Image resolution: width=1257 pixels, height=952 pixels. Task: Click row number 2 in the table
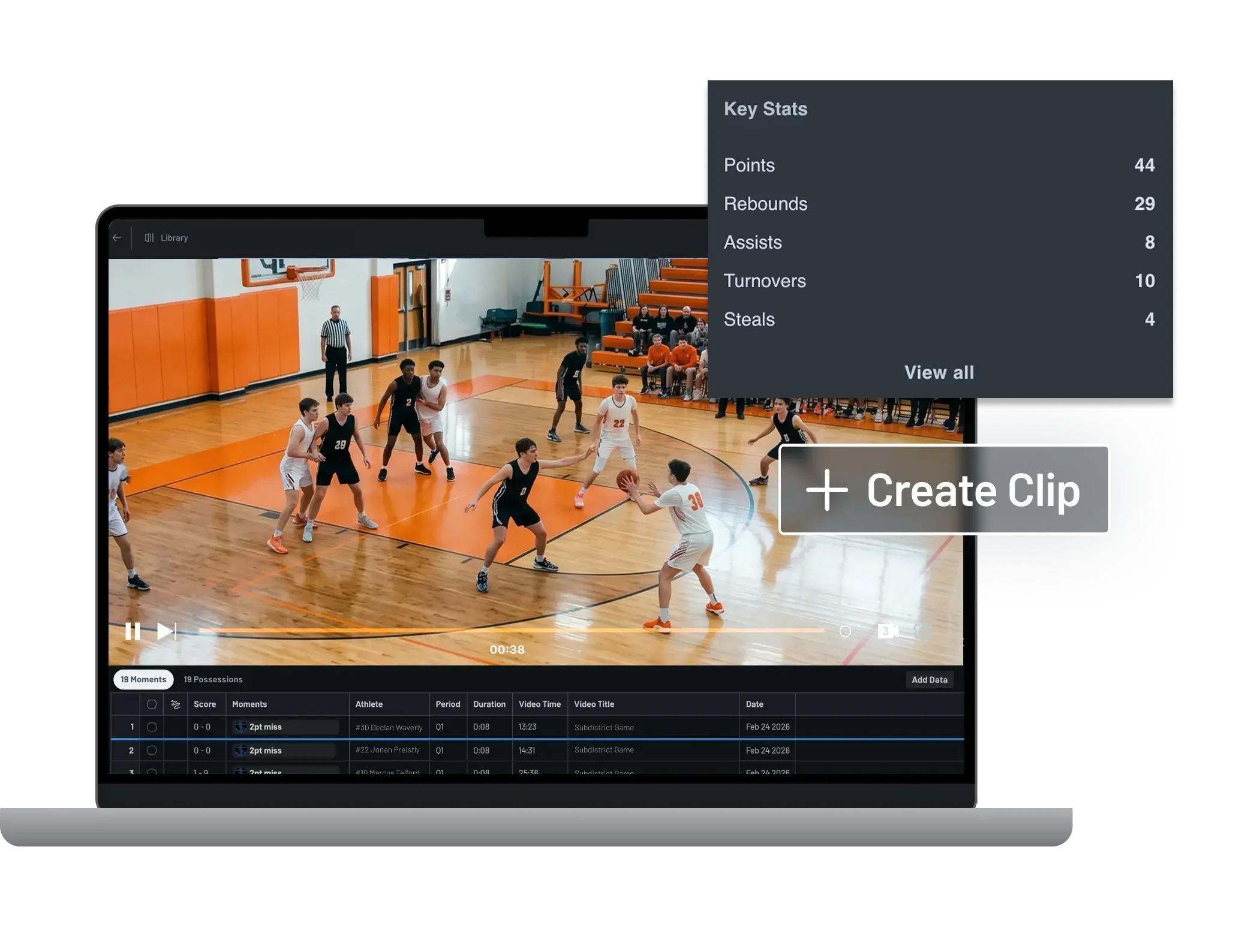click(x=131, y=751)
